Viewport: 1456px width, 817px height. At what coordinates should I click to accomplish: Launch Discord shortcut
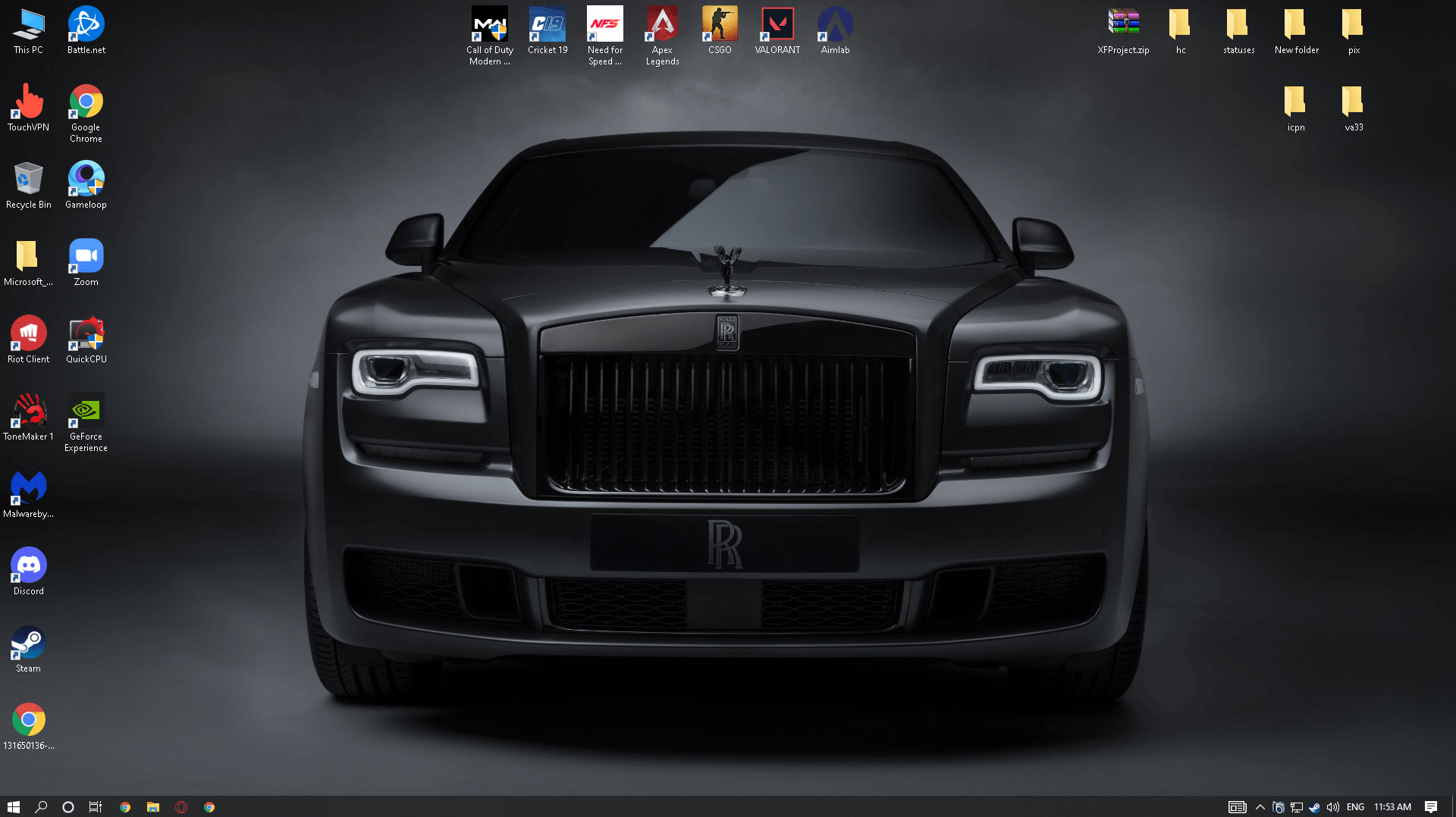28,572
